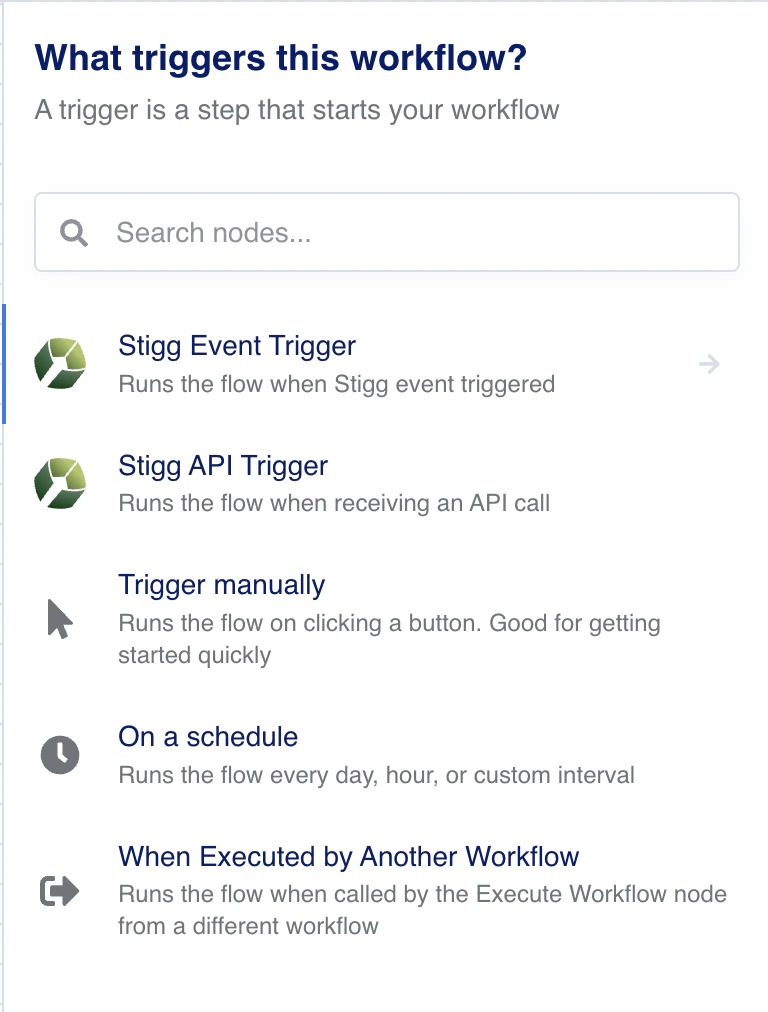
Task: Click the workflow execution icon at the bottom
Action: click(60, 891)
